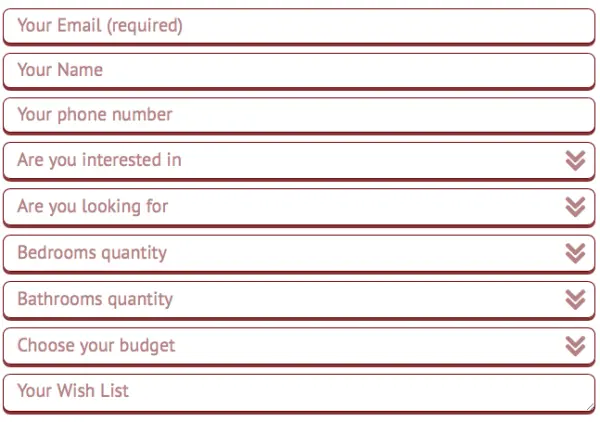Click the double-chevron arrow on Bathrooms quantity
This screenshot has height=422, width=600.
point(574,299)
